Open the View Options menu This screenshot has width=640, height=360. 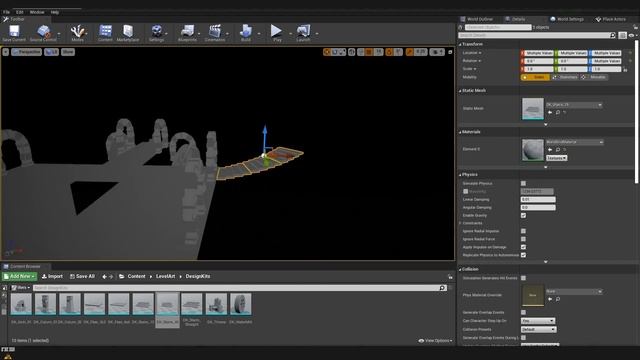tap(435, 340)
